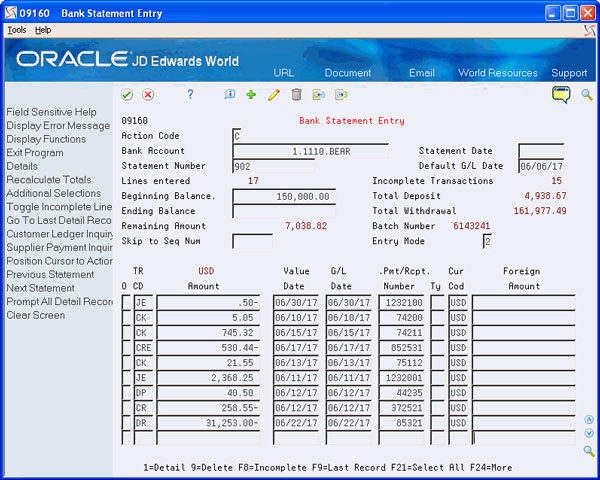600x480 pixels.
Task: Open help with the blue question mark icon
Action: (x=190, y=94)
